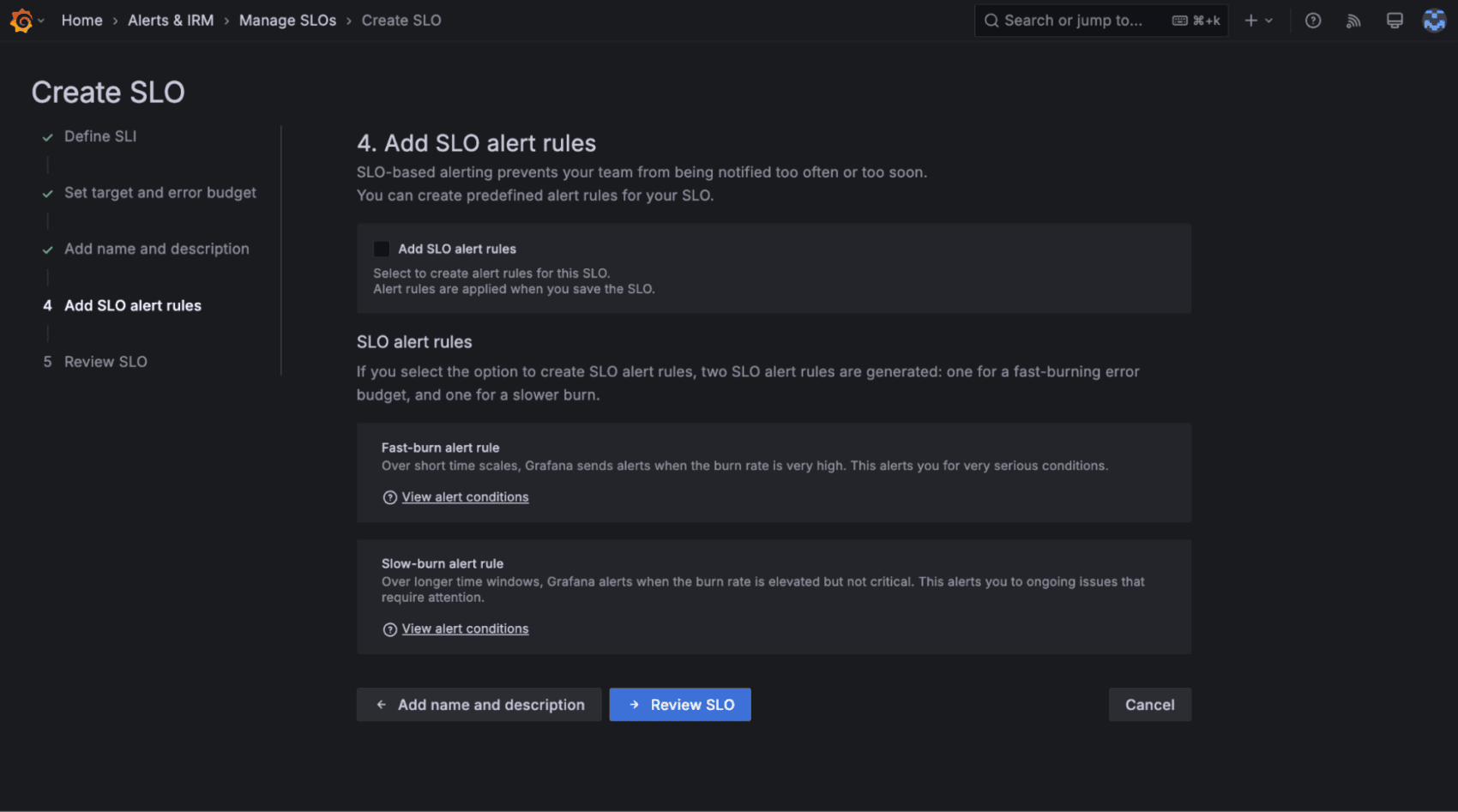The height and width of the screenshot is (812, 1458).
Task: Click the monitor icon in top bar
Action: 1395,21
